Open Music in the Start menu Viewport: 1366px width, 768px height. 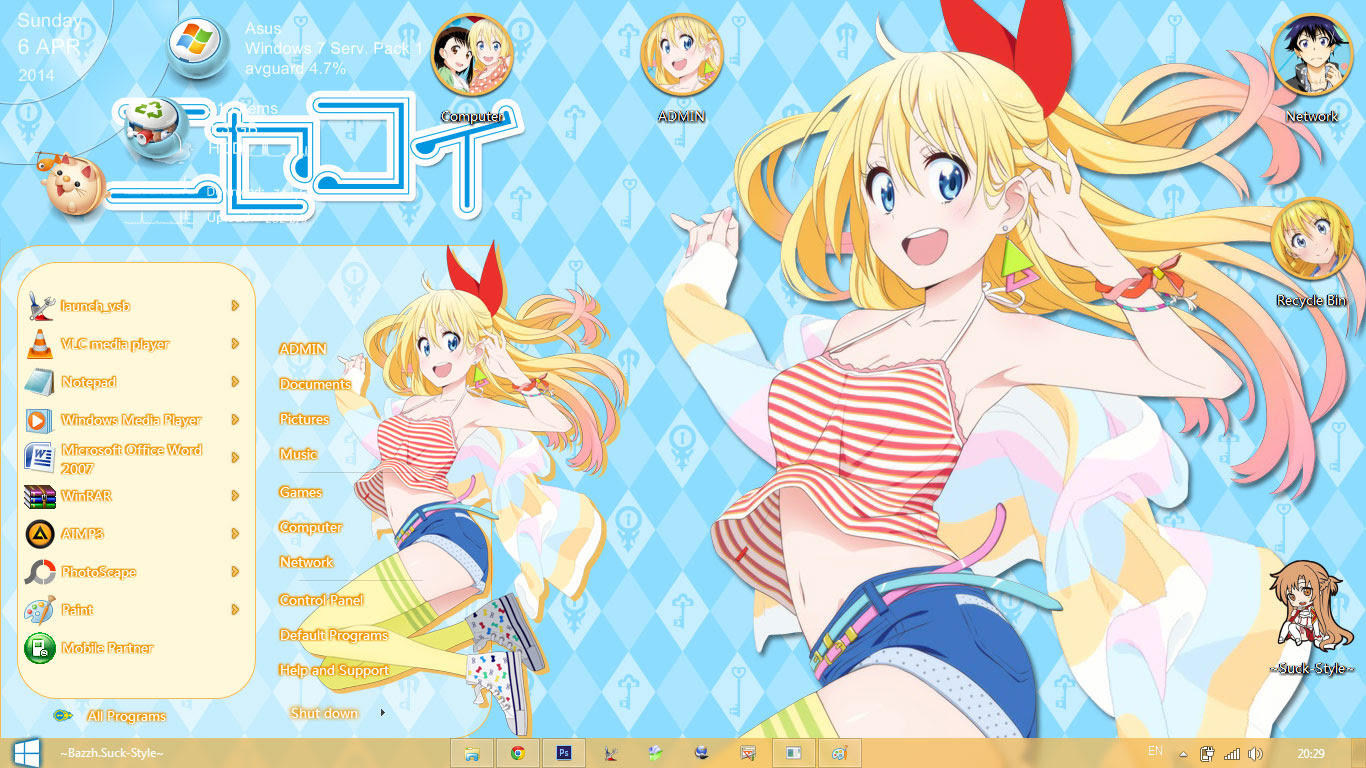point(298,455)
